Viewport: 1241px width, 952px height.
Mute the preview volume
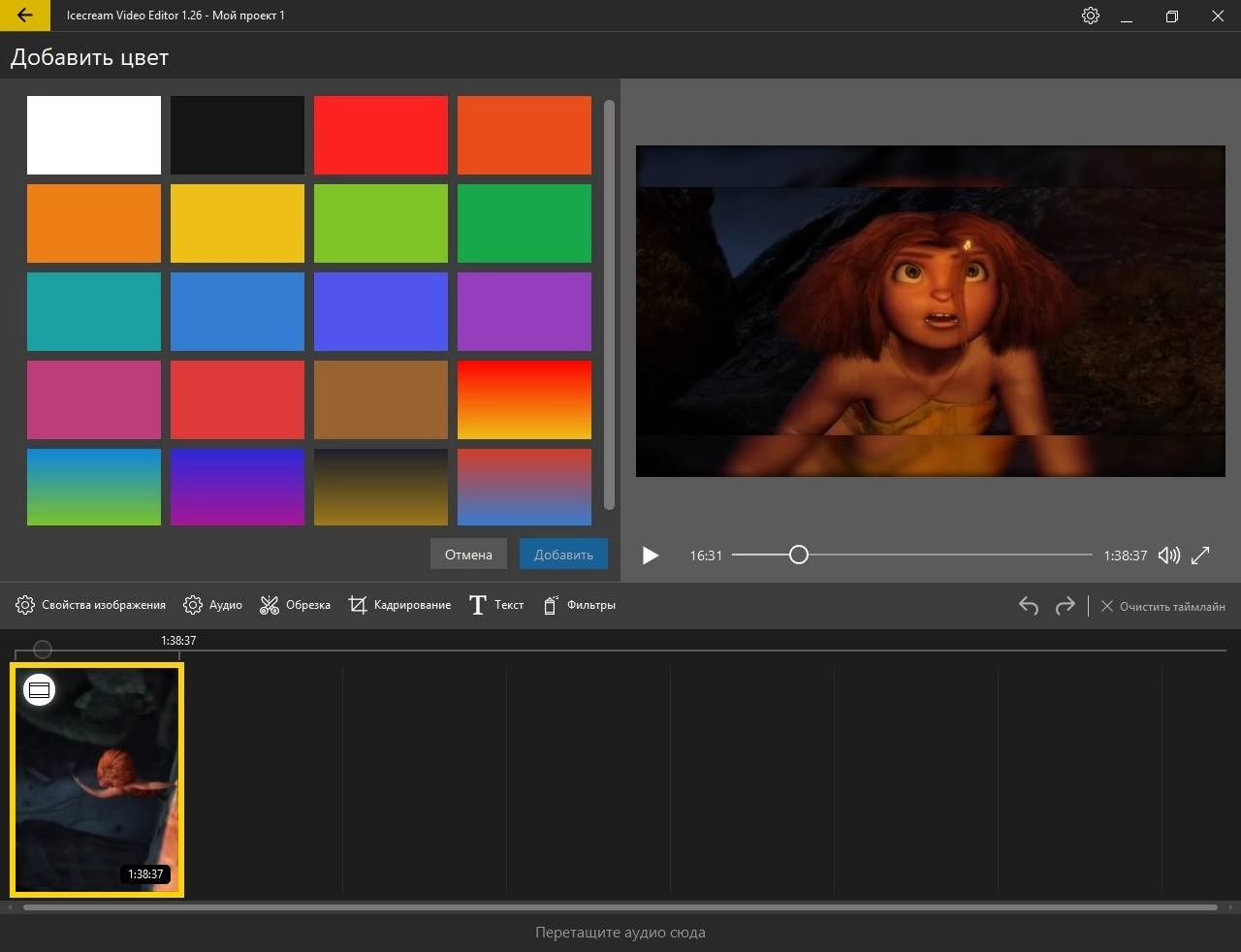pyautogui.click(x=1169, y=555)
